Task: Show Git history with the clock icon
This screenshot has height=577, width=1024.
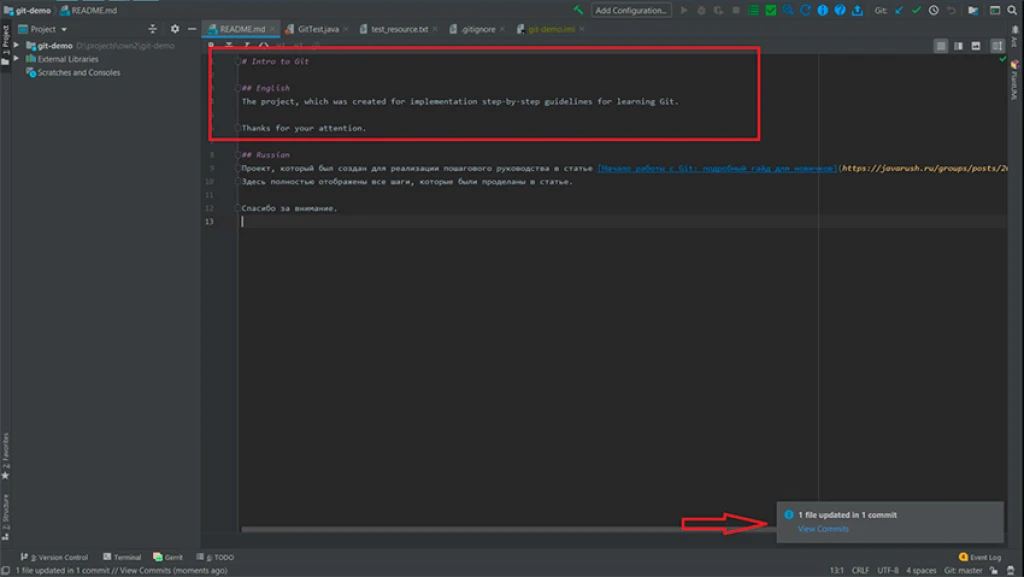Action: [x=933, y=10]
